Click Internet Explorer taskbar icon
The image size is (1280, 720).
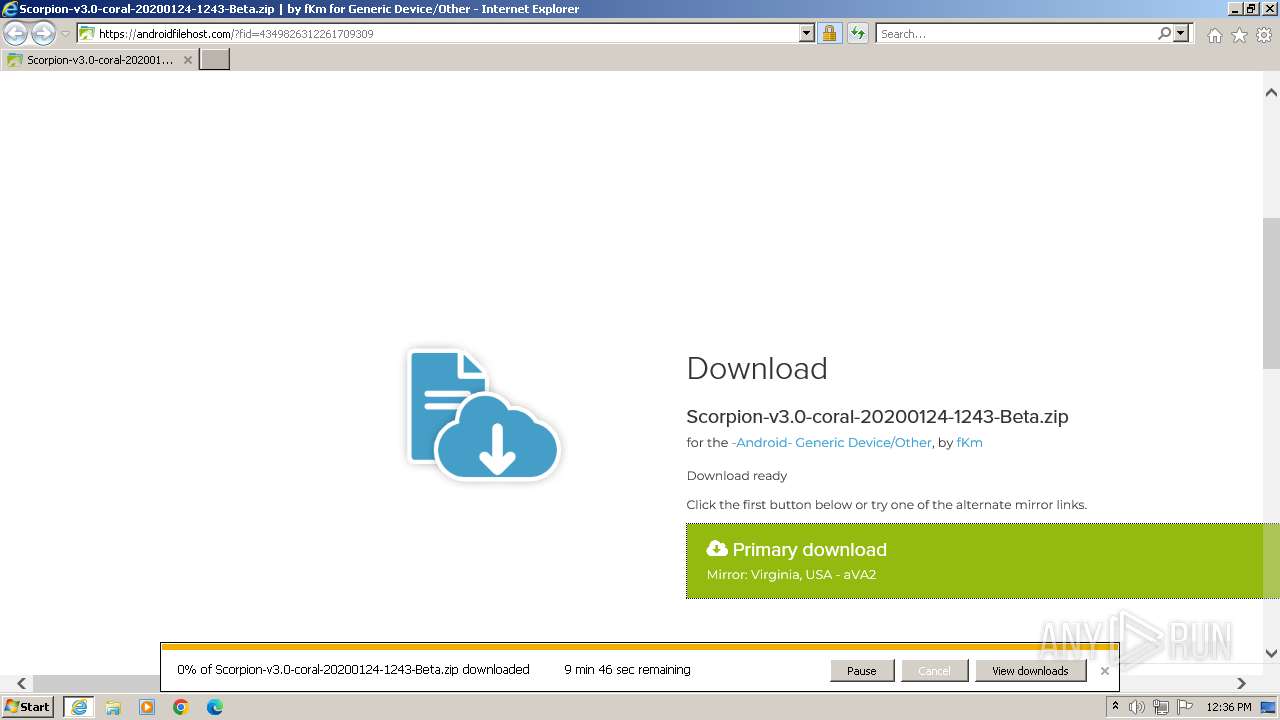(x=79, y=707)
